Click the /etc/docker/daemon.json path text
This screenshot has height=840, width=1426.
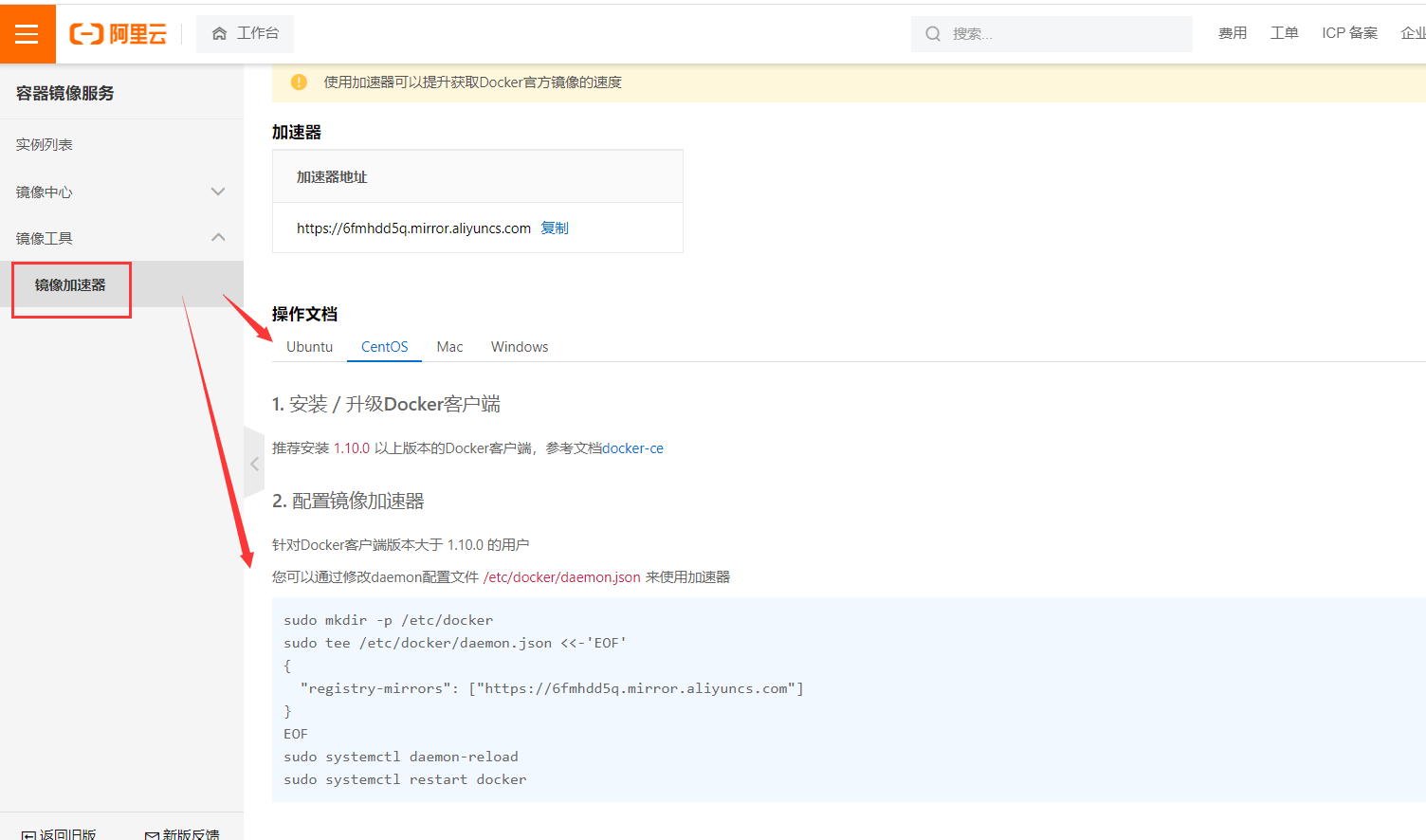coord(561,577)
